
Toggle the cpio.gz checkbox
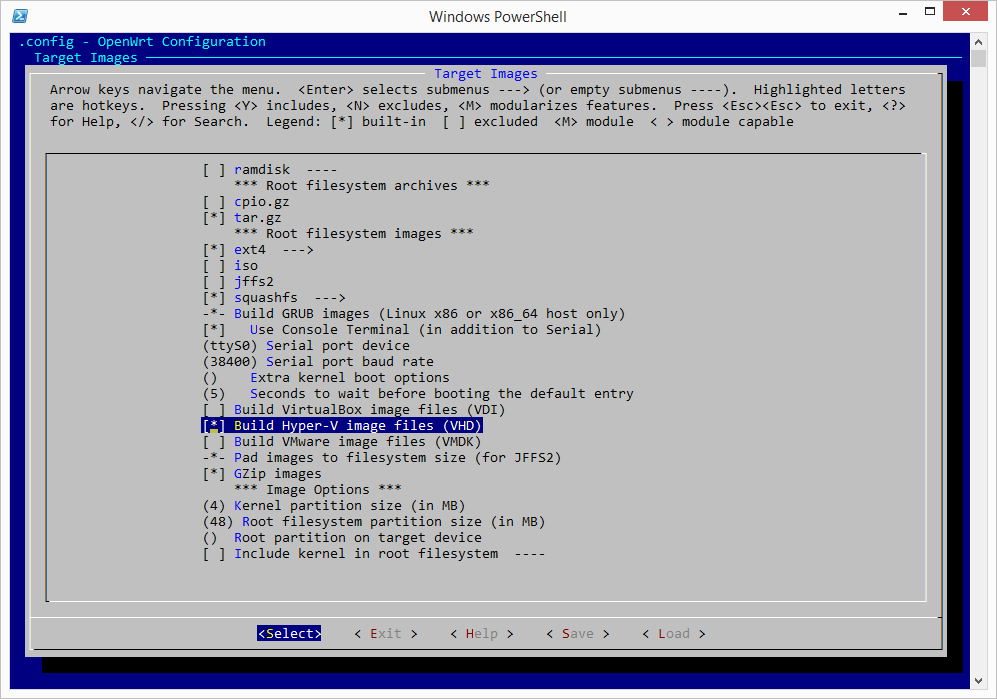pos(214,202)
